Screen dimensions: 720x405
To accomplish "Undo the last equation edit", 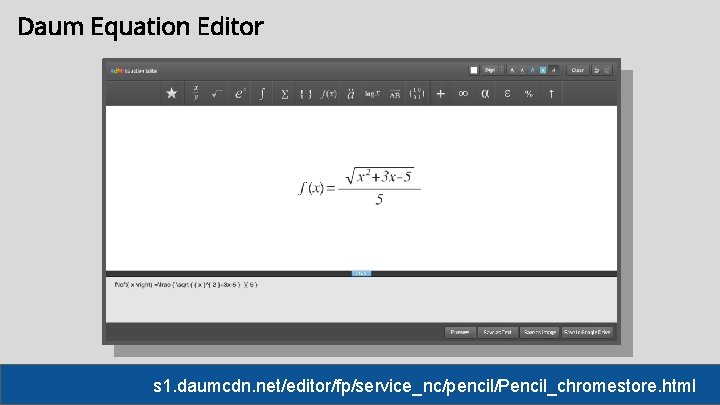I will pos(596,70).
